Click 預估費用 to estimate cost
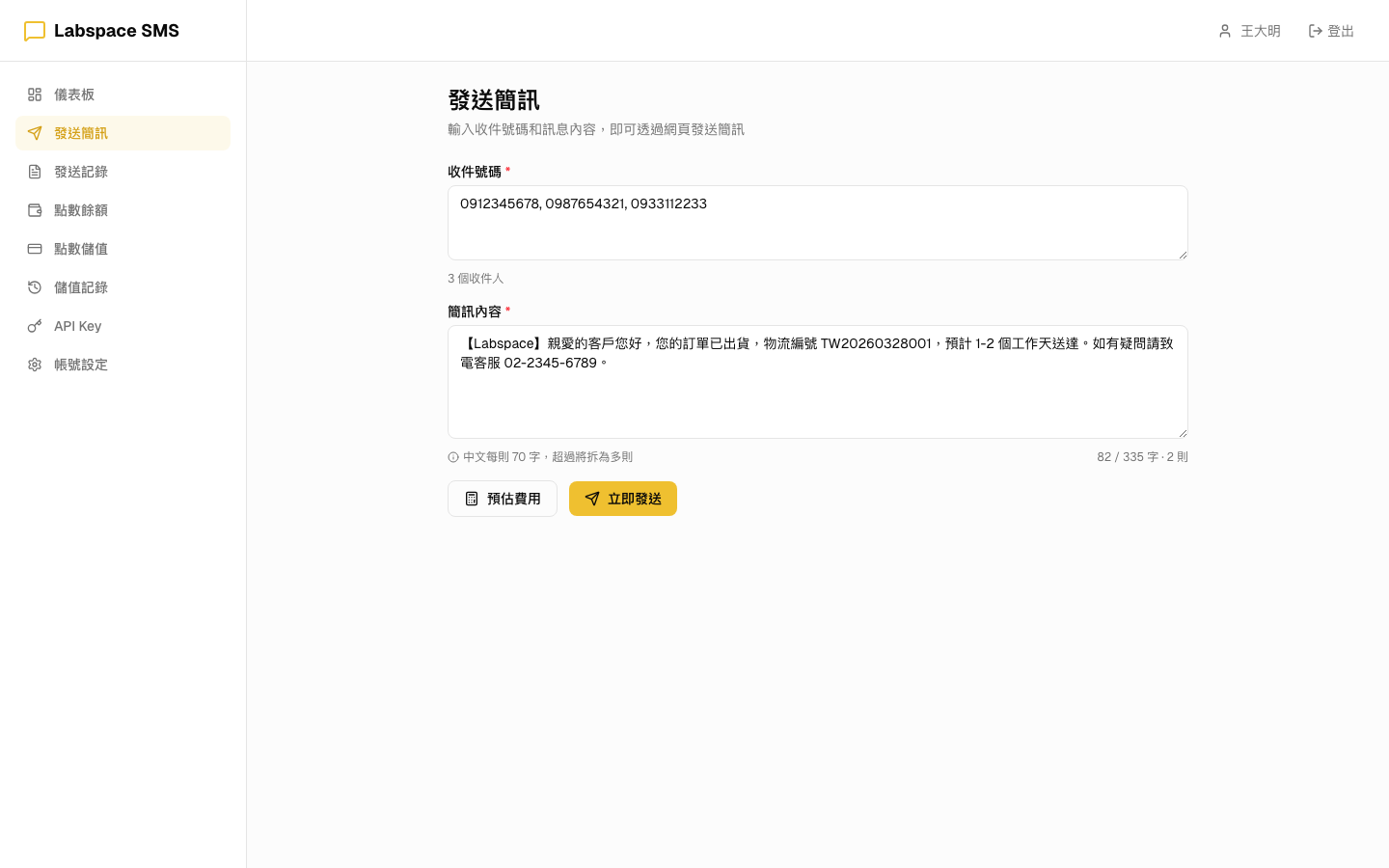 click(x=502, y=499)
